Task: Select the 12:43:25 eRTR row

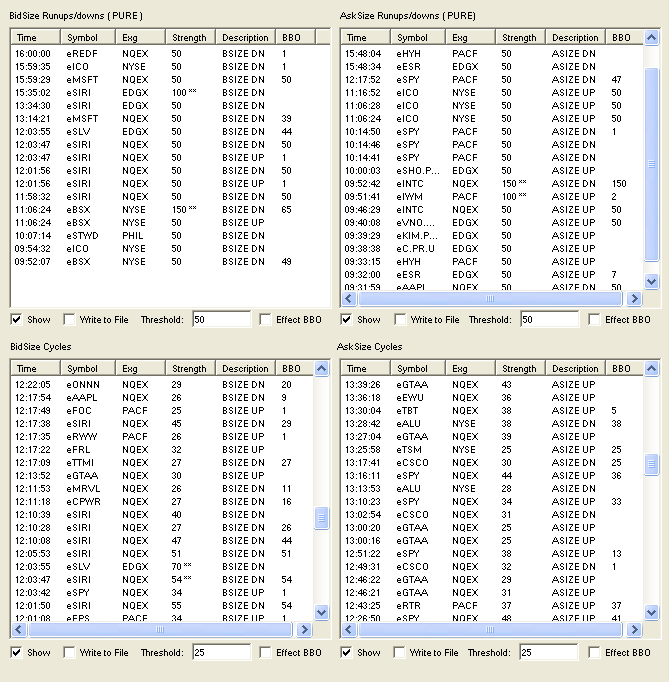Action: point(492,606)
